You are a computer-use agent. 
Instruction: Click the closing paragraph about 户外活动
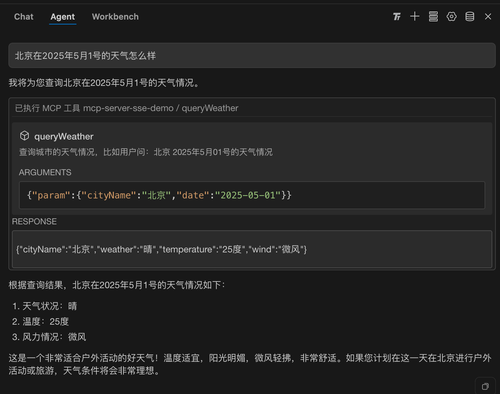pos(250,364)
